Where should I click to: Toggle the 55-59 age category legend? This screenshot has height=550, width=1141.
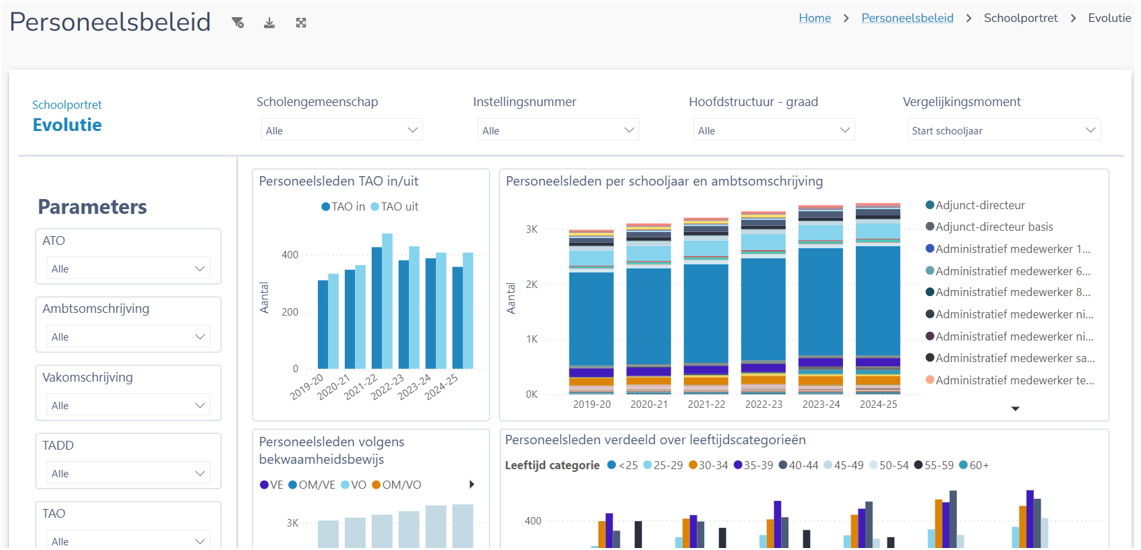pyautogui.click(x=919, y=465)
